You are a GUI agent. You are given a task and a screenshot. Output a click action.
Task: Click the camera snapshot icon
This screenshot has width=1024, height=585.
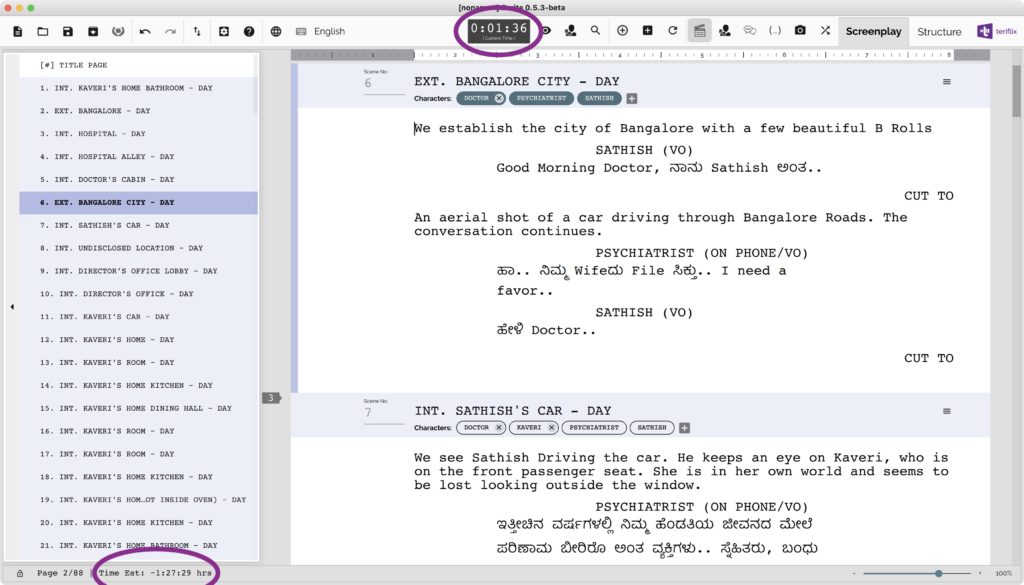(800, 31)
